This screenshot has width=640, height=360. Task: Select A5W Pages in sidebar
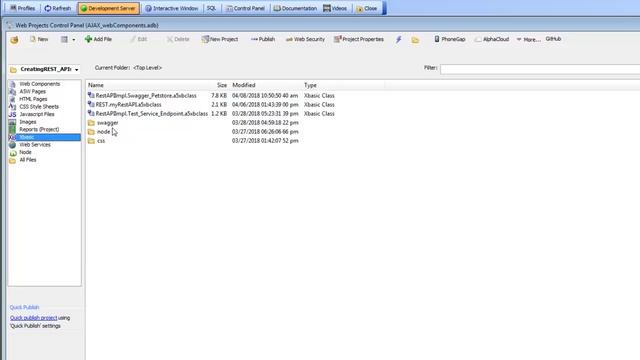pos(32,91)
